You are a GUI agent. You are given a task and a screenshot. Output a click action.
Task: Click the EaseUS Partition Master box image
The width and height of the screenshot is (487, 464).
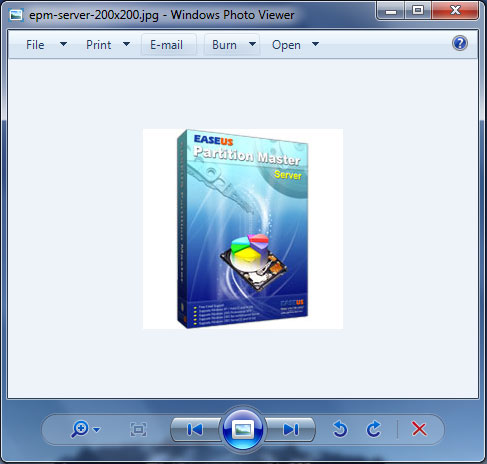(x=243, y=229)
